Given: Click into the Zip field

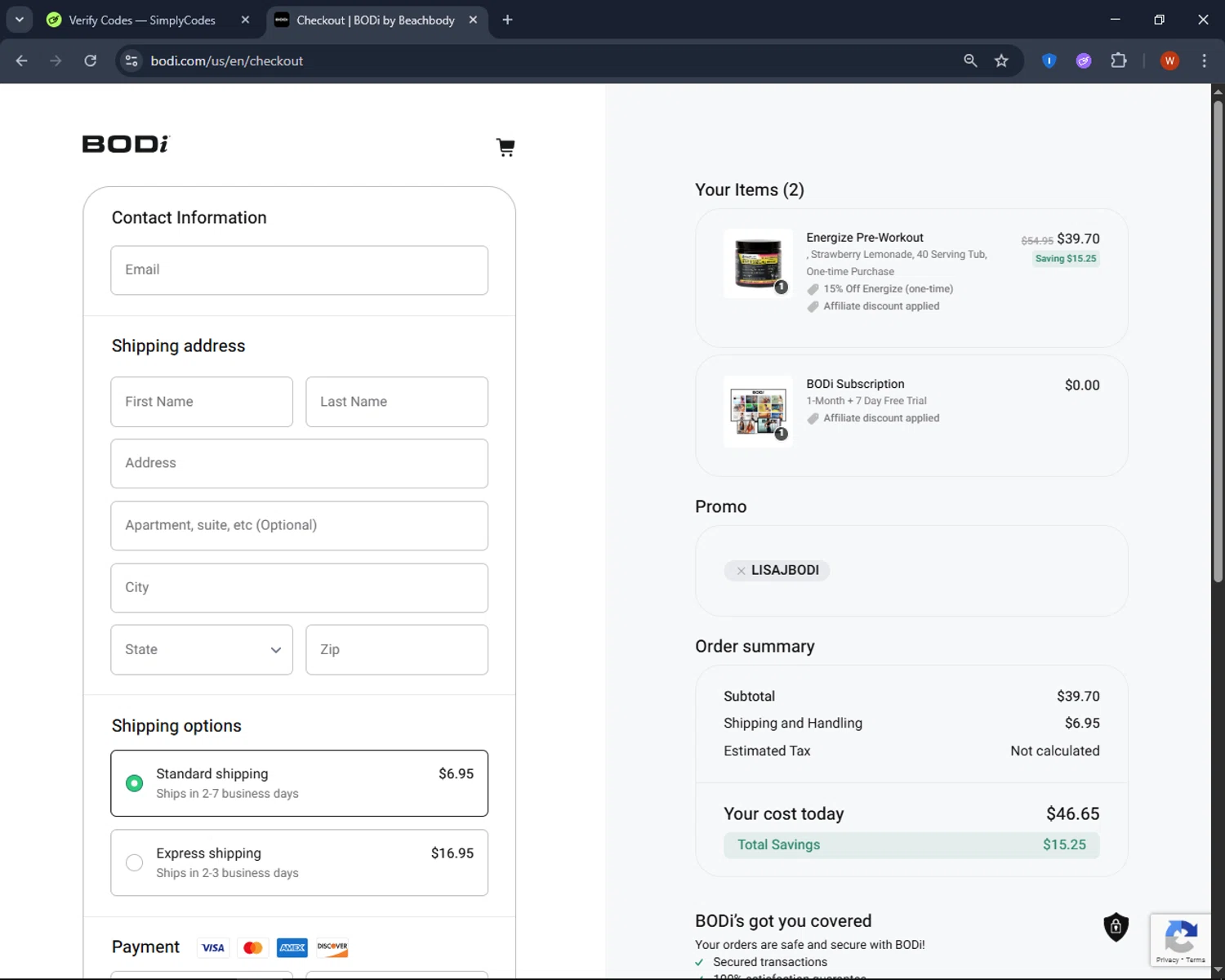Looking at the screenshot, I should click(397, 650).
